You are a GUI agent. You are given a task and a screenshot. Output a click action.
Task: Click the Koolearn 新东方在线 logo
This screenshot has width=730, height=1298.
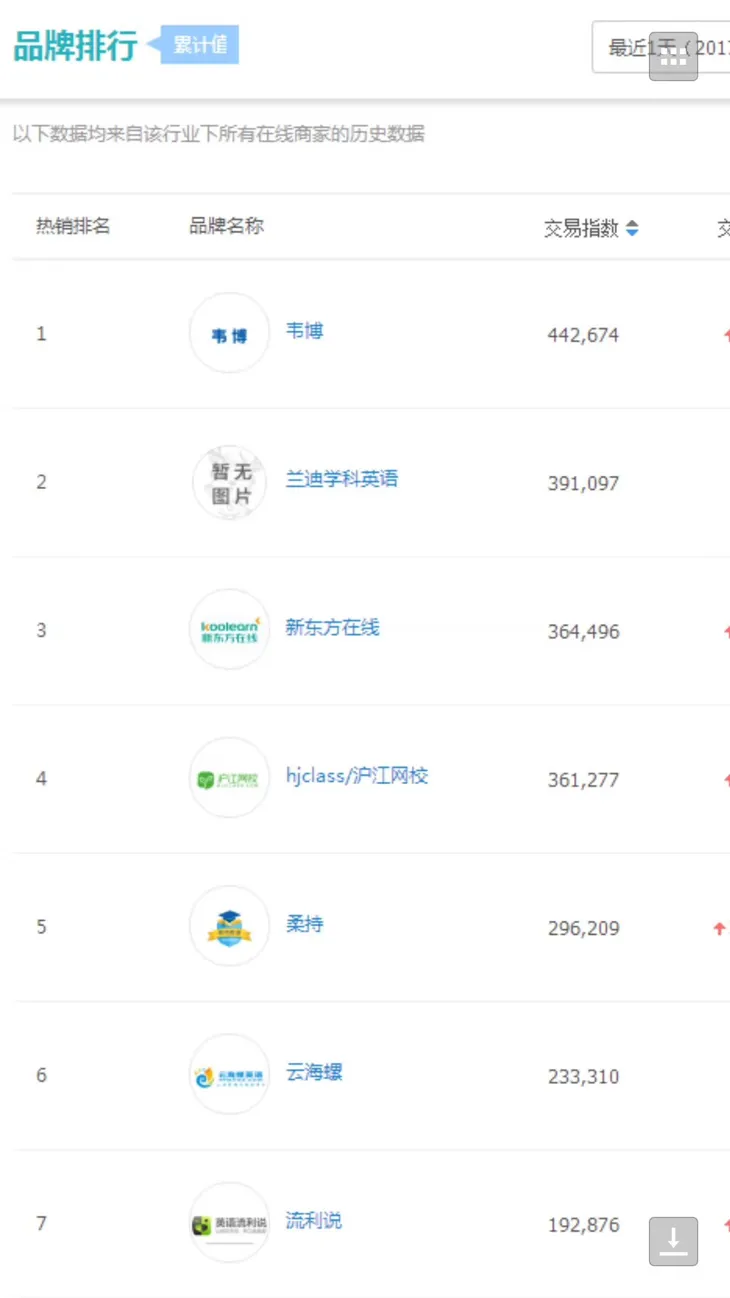coord(229,630)
